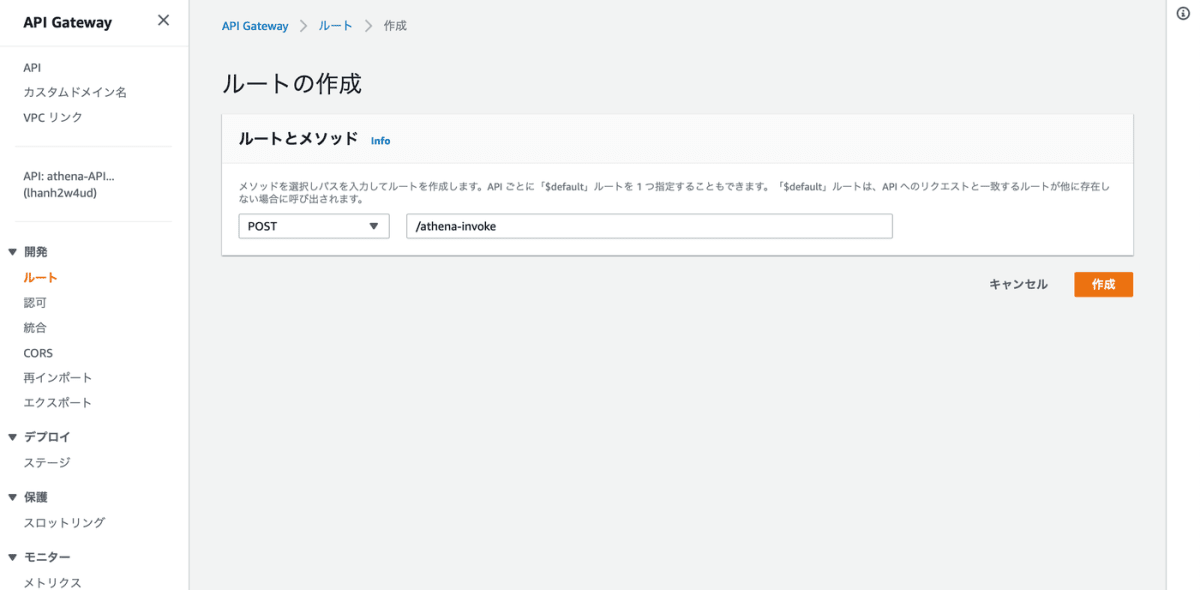Open カスタムドメイン名 in the sidebar

75,92
